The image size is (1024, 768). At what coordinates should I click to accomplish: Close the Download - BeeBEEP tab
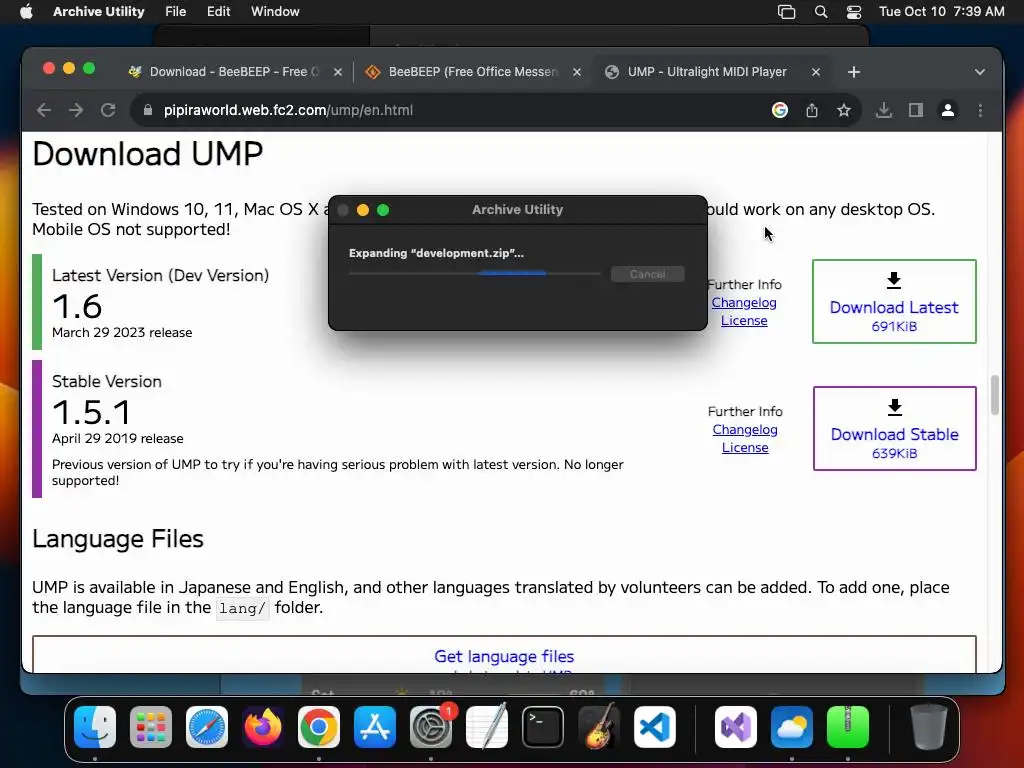coord(338,72)
